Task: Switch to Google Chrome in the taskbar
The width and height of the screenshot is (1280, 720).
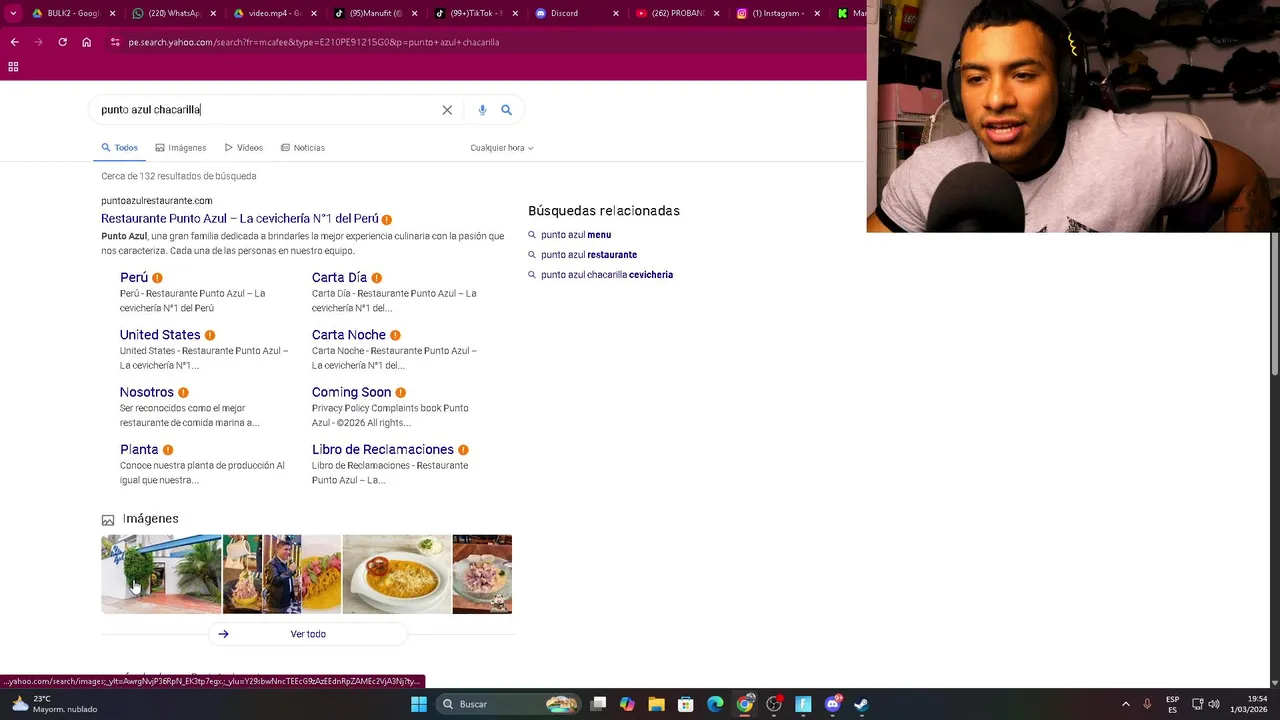Action: (x=744, y=704)
